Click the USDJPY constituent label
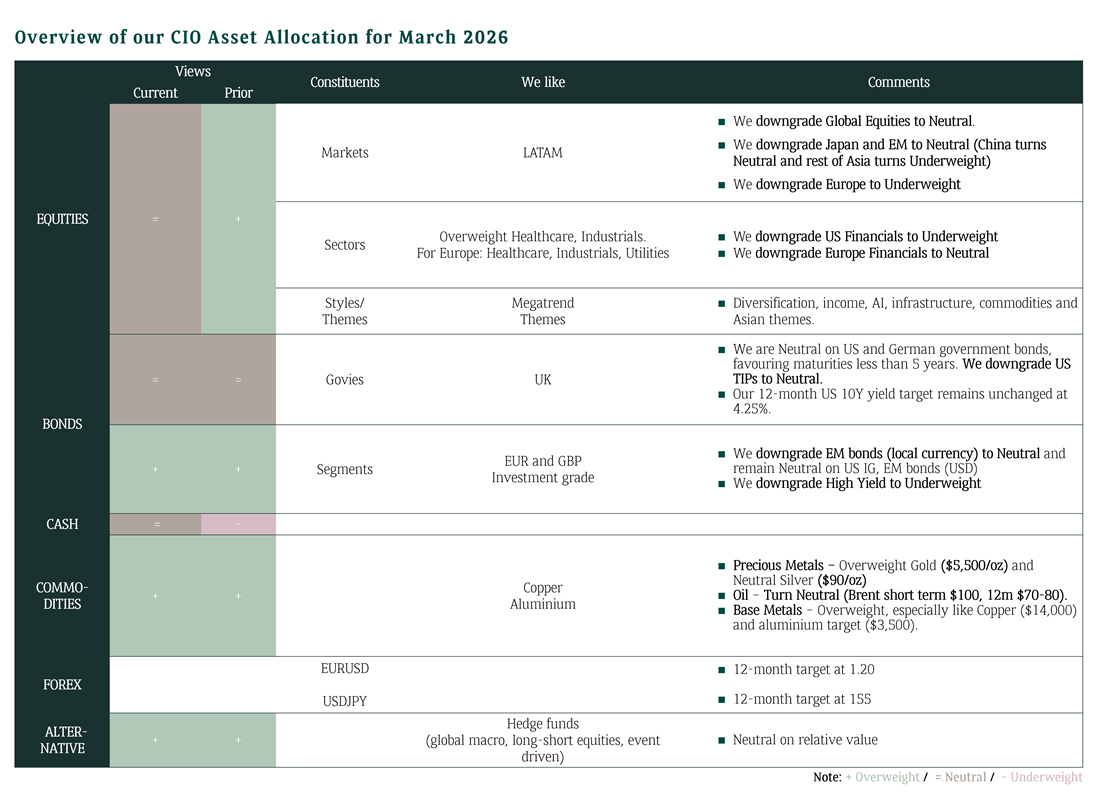The height and width of the screenshot is (812, 1100). click(344, 701)
